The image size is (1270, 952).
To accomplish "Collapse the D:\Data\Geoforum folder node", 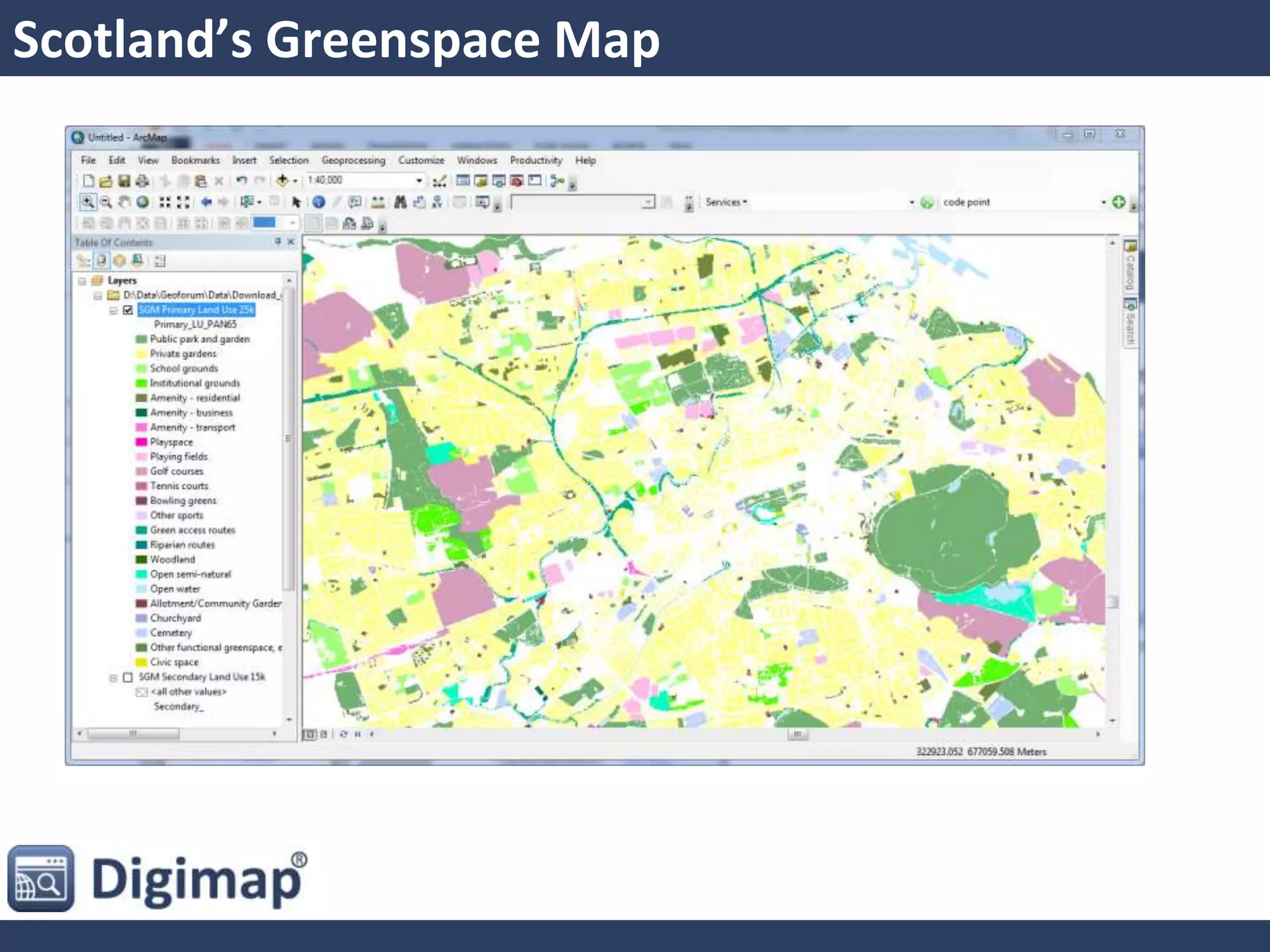I will pyautogui.click(x=98, y=296).
